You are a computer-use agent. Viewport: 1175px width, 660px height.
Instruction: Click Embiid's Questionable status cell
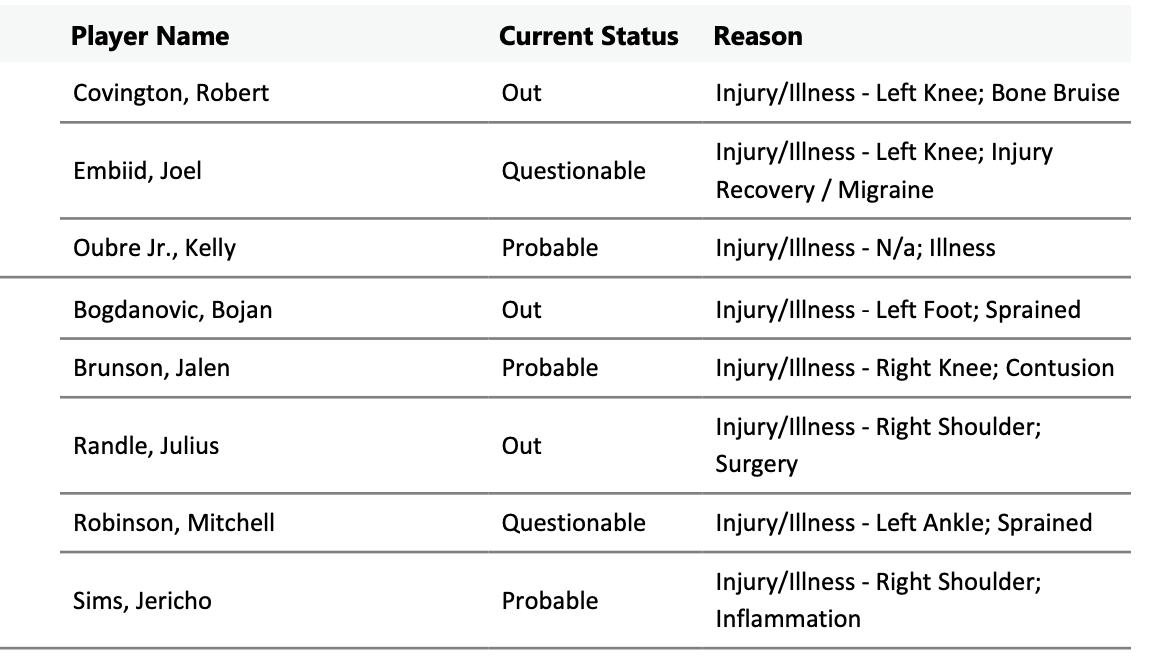[573, 171]
